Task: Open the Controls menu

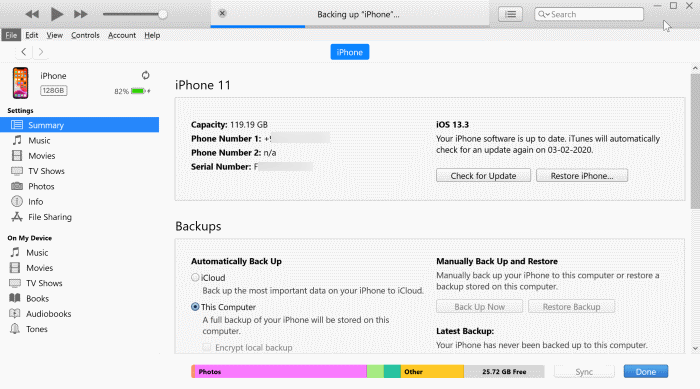Action: pyautogui.click(x=85, y=35)
